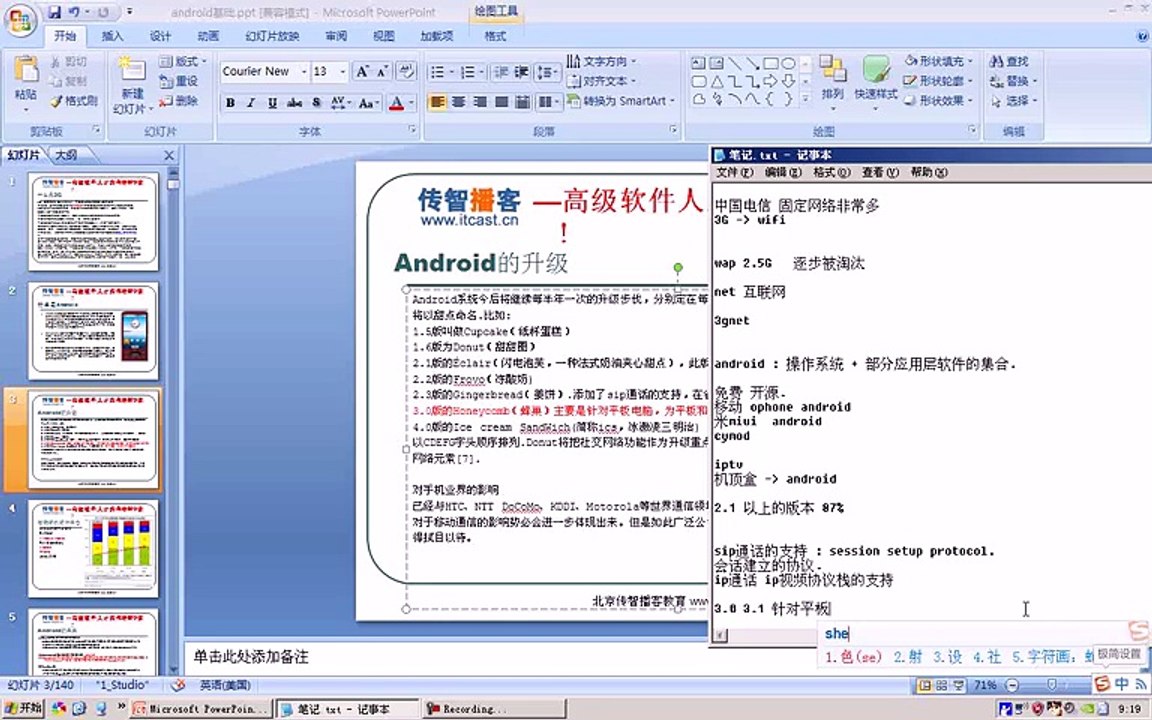Select the oval shape in gallery
Screen dimensions: 1152x720
coord(788,63)
